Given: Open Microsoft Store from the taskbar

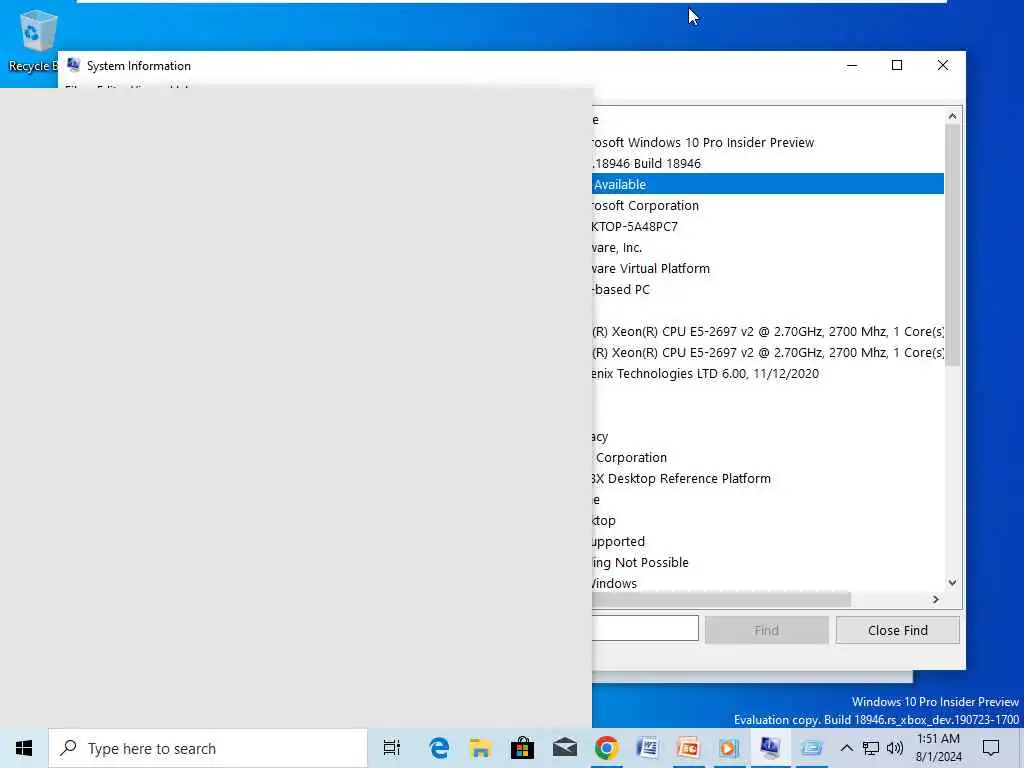Looking at the screenshot, I should point(522,748).
